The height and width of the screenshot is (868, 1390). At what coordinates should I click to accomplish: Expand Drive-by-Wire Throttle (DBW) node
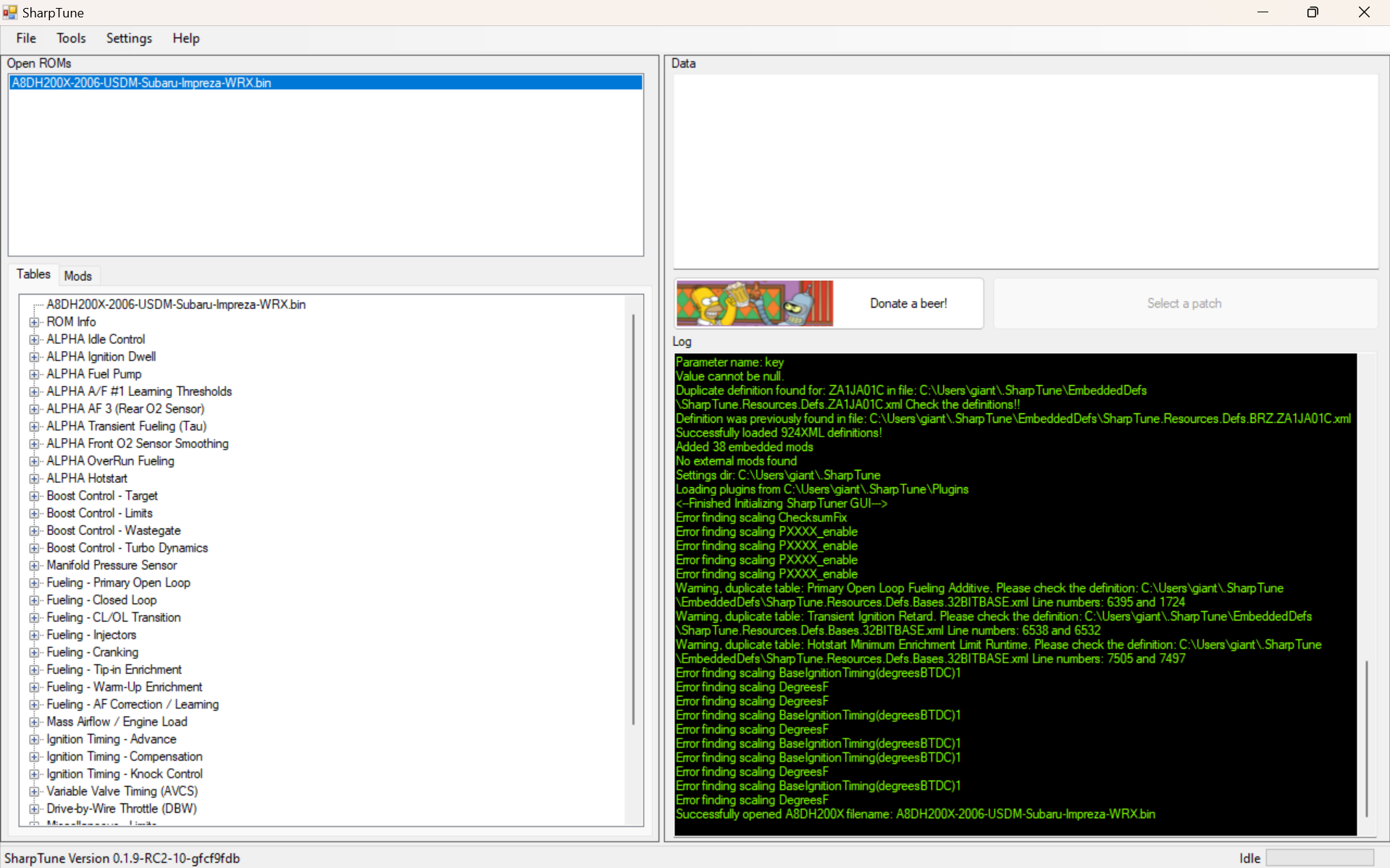(34, 809)
